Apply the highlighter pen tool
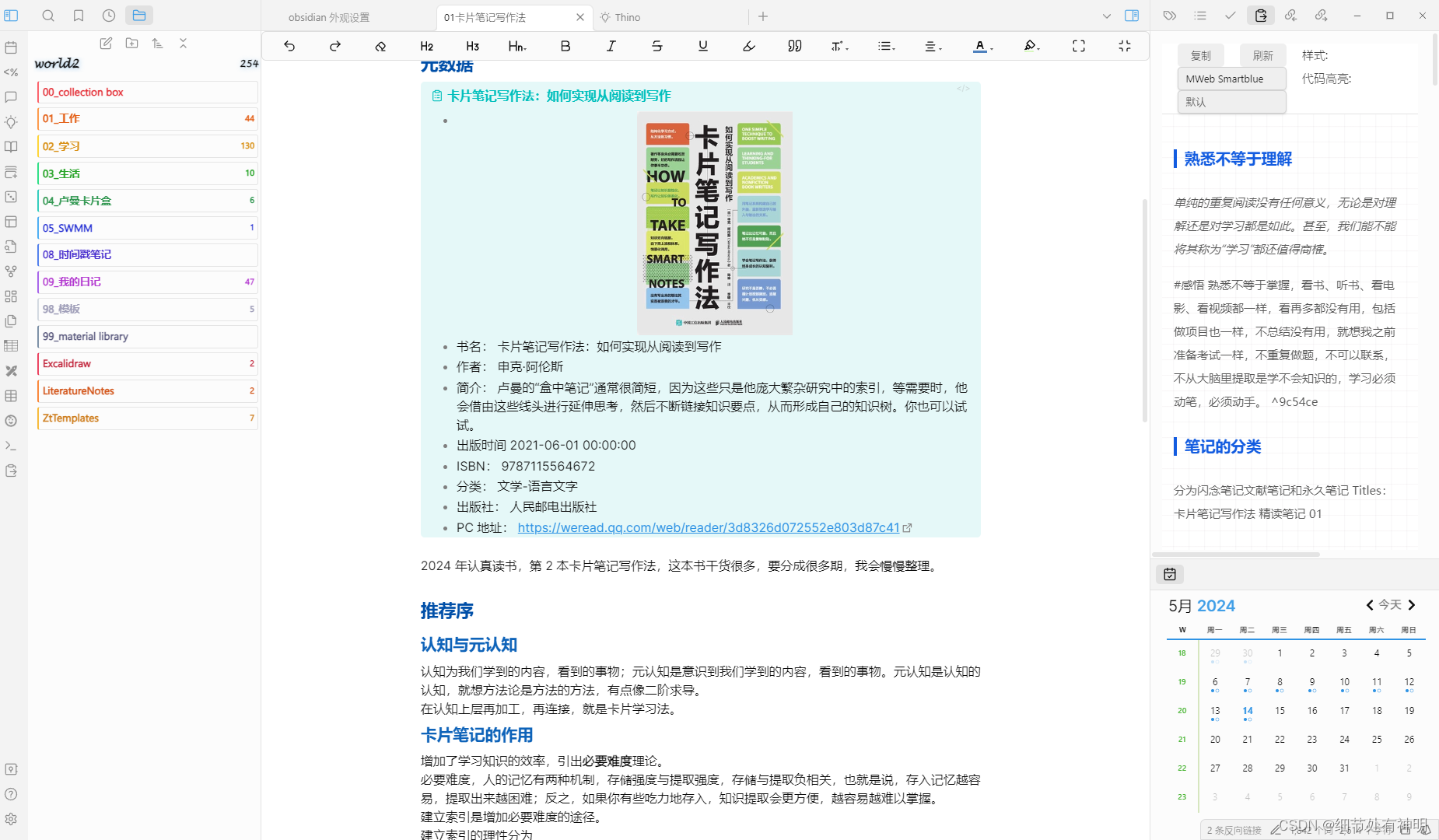This screenshot has height=840, width=1439. [x=749, y=46]
